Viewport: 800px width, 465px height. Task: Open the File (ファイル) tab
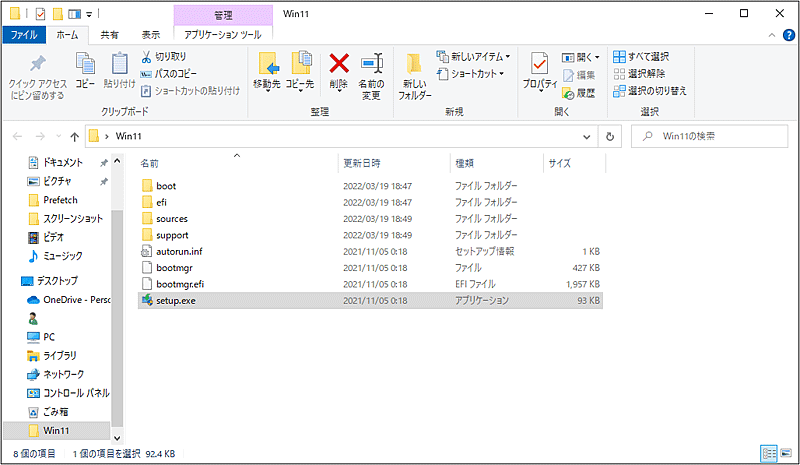pos(24,35)
